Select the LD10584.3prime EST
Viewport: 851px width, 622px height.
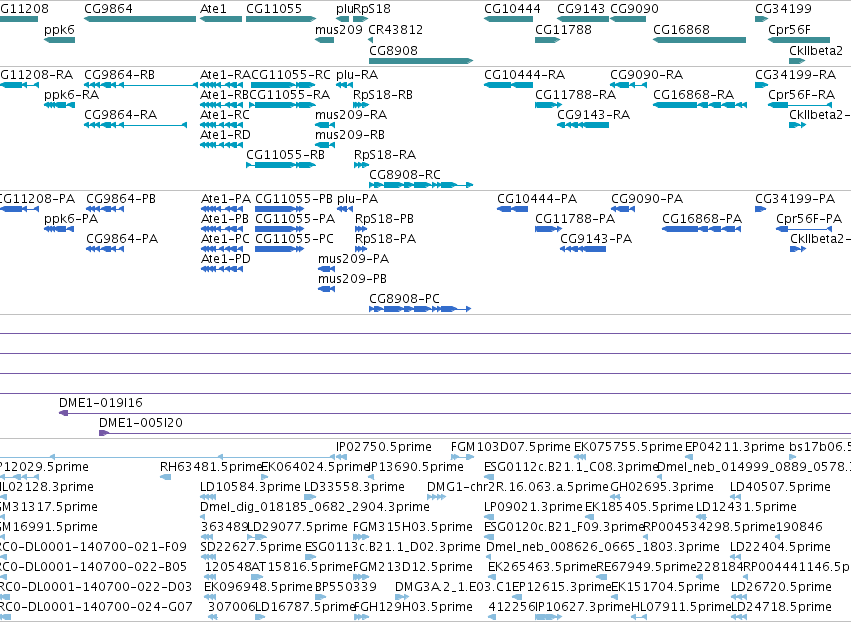coord(207,497)
